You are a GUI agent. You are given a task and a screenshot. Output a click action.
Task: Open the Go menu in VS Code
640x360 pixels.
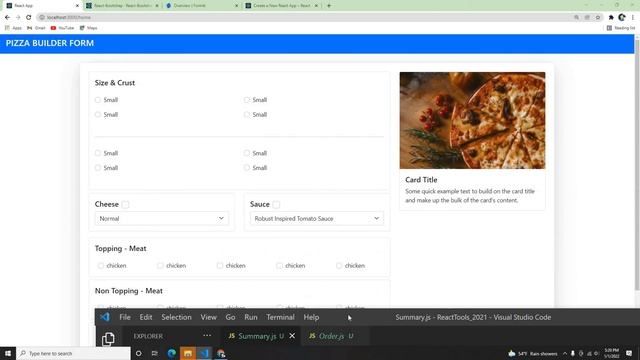pos(230,317)
